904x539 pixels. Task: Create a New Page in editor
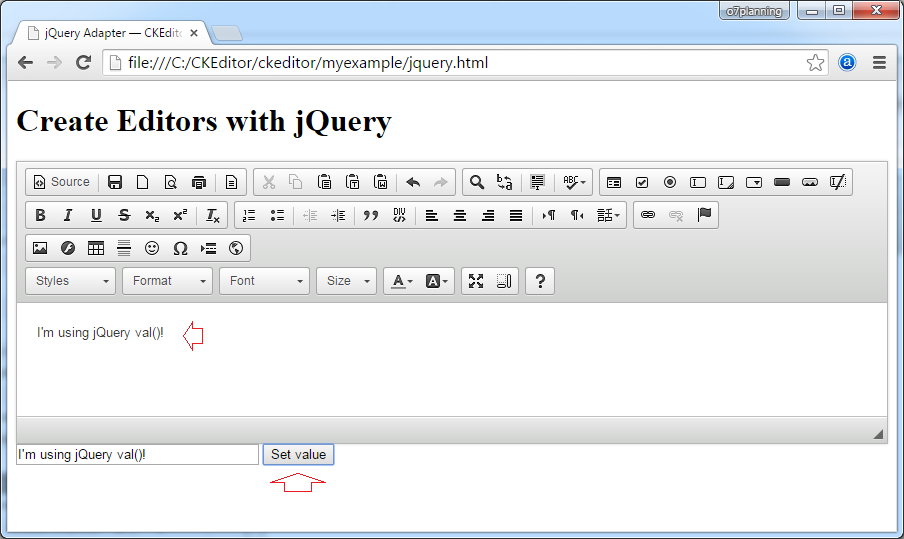click(142, 182)
